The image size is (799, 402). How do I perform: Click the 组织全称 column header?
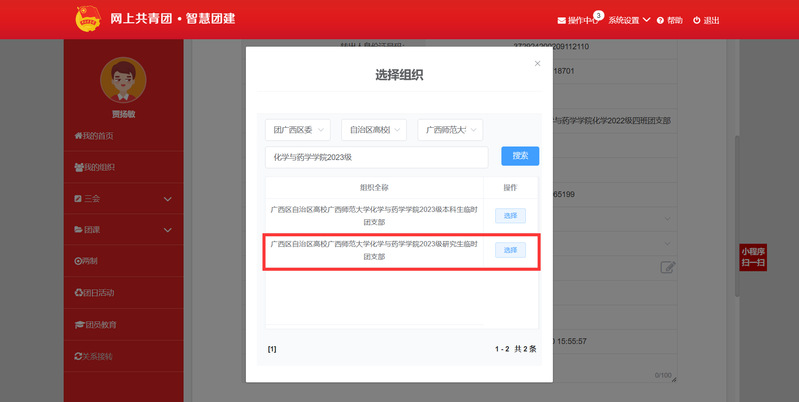pos(374,187)
